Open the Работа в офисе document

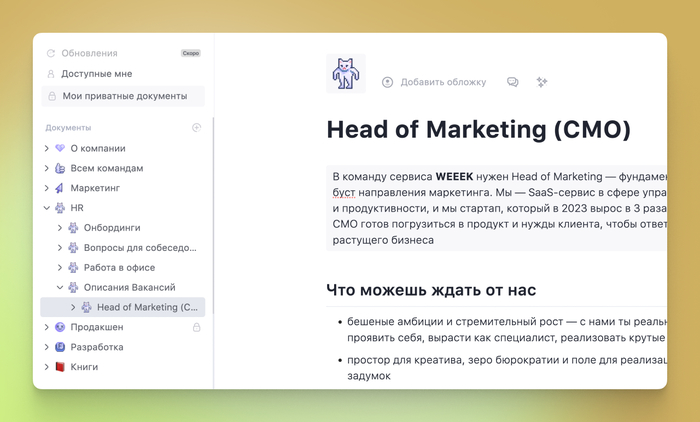[125, 267]
